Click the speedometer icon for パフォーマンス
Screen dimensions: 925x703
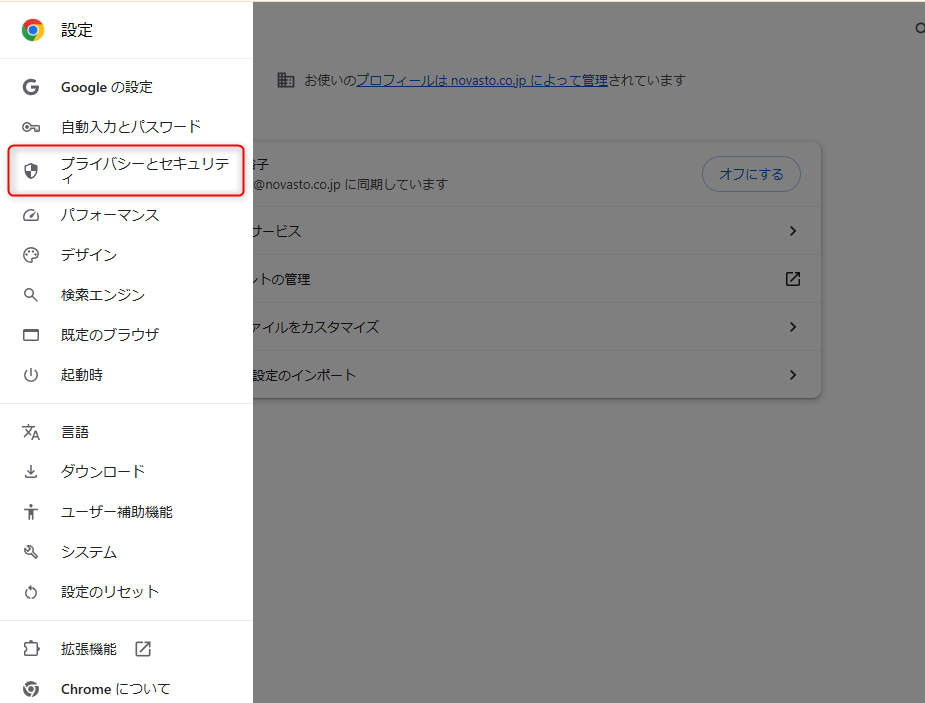coord(31,215)
